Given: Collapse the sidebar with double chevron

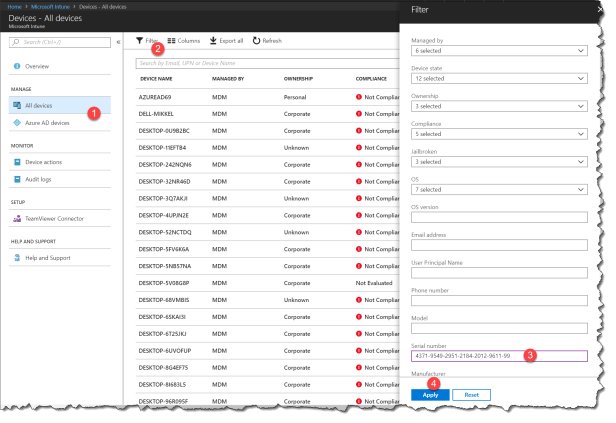Looking at the screenshot, I should click(118, 42).
